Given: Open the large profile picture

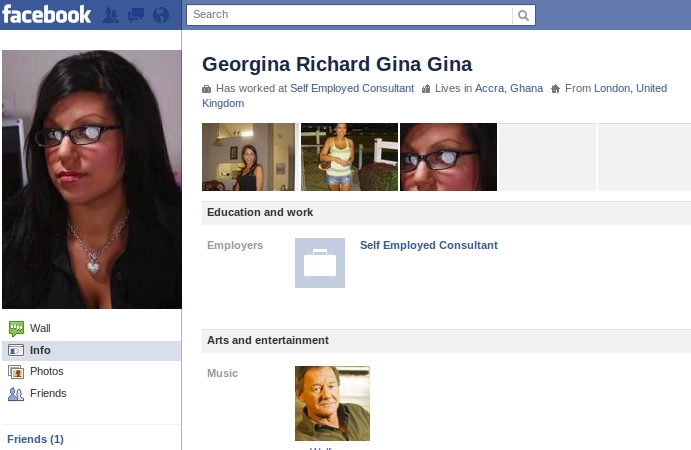Looking at the screenshot, I should 92,179.
